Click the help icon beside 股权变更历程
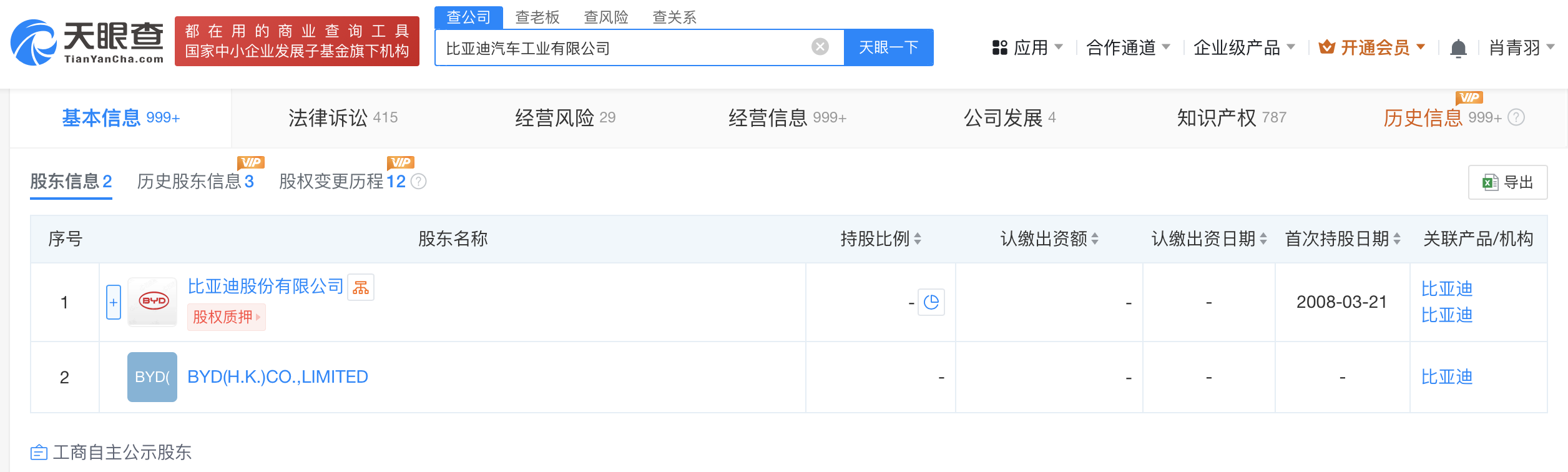Screen dimensions: 1568x472 tap(419, 182)
